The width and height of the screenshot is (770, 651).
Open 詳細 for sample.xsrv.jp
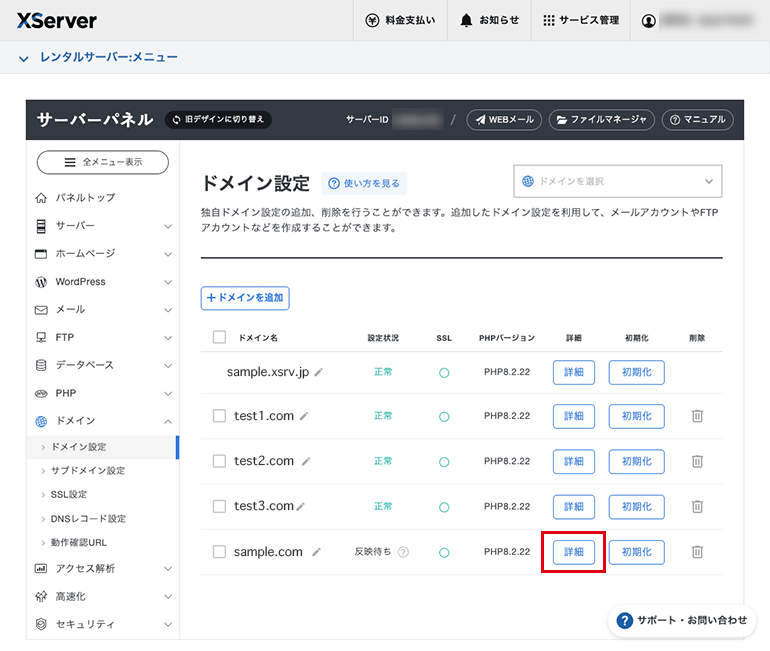coord(574,372)
